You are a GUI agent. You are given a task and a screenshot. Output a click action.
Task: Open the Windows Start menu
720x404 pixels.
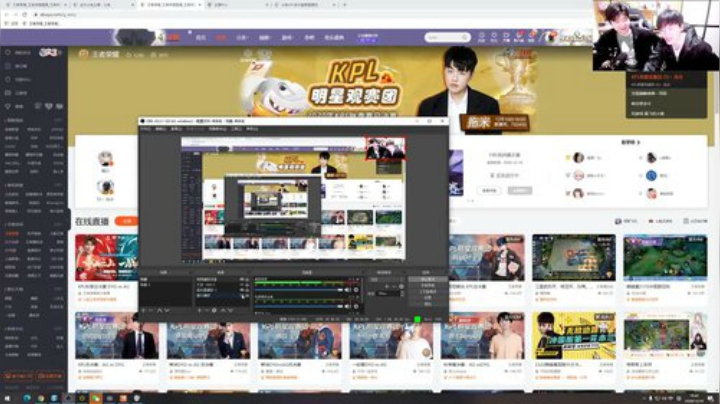(6, 398)
